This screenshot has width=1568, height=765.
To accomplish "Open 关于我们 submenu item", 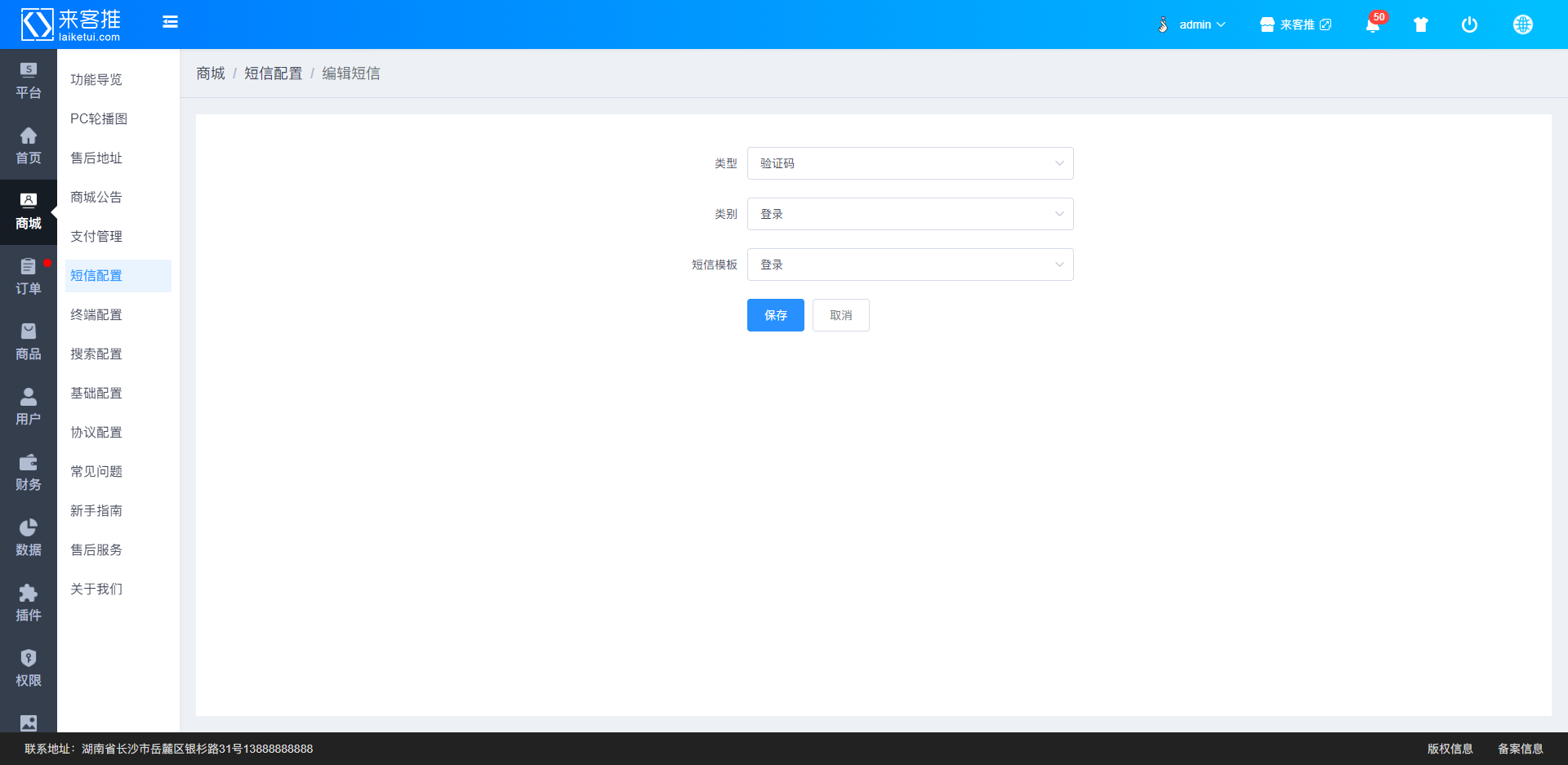I will tap(118, 589).
